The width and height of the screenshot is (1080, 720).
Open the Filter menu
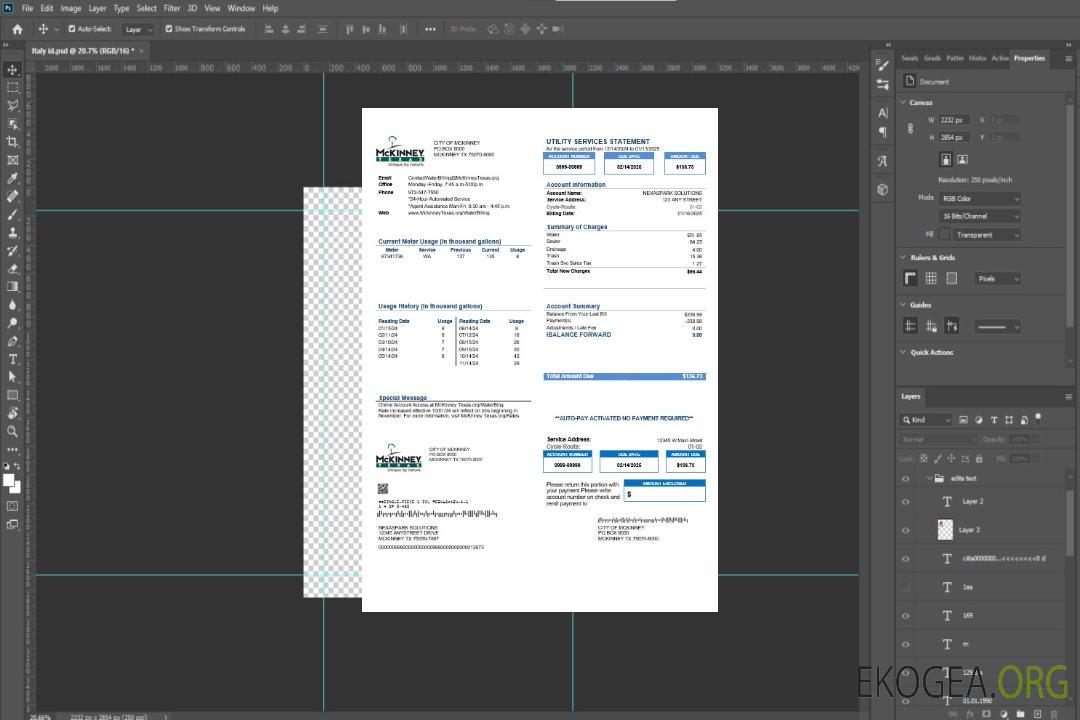pos(172,8)
